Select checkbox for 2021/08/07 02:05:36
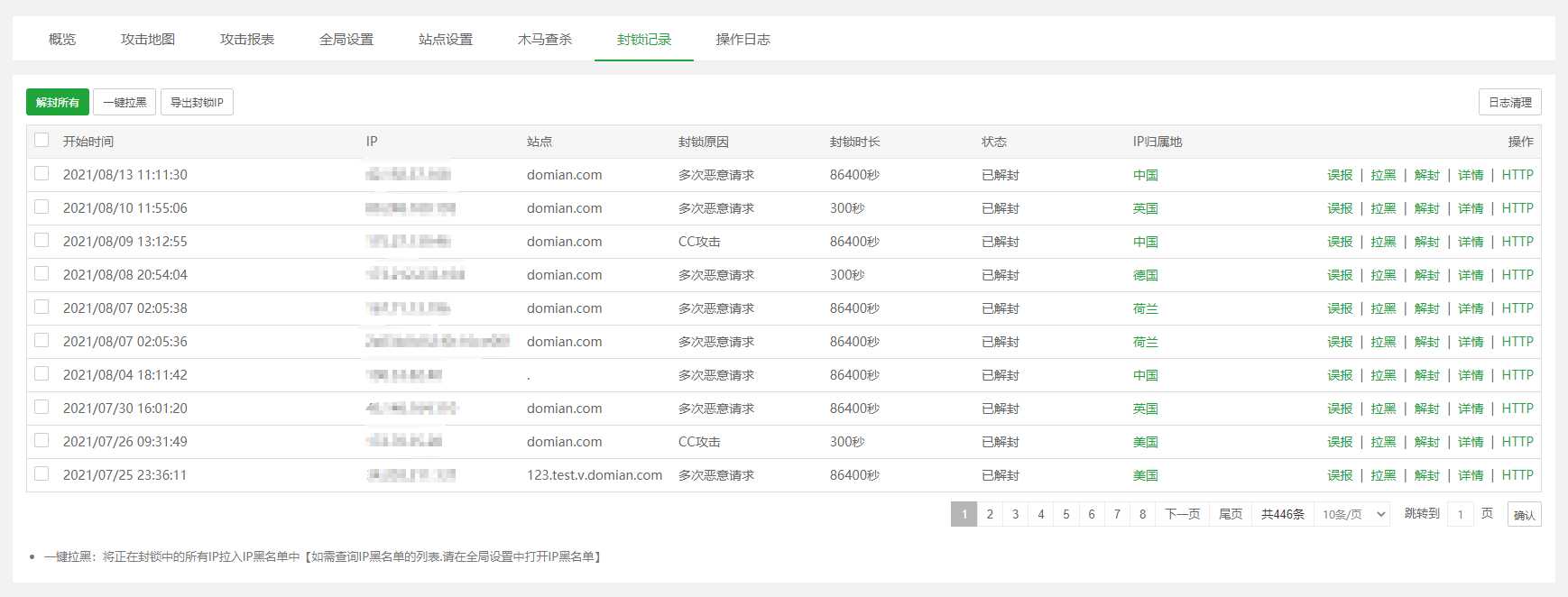Viewport: 1568px width, 597px height. point(42,340)
